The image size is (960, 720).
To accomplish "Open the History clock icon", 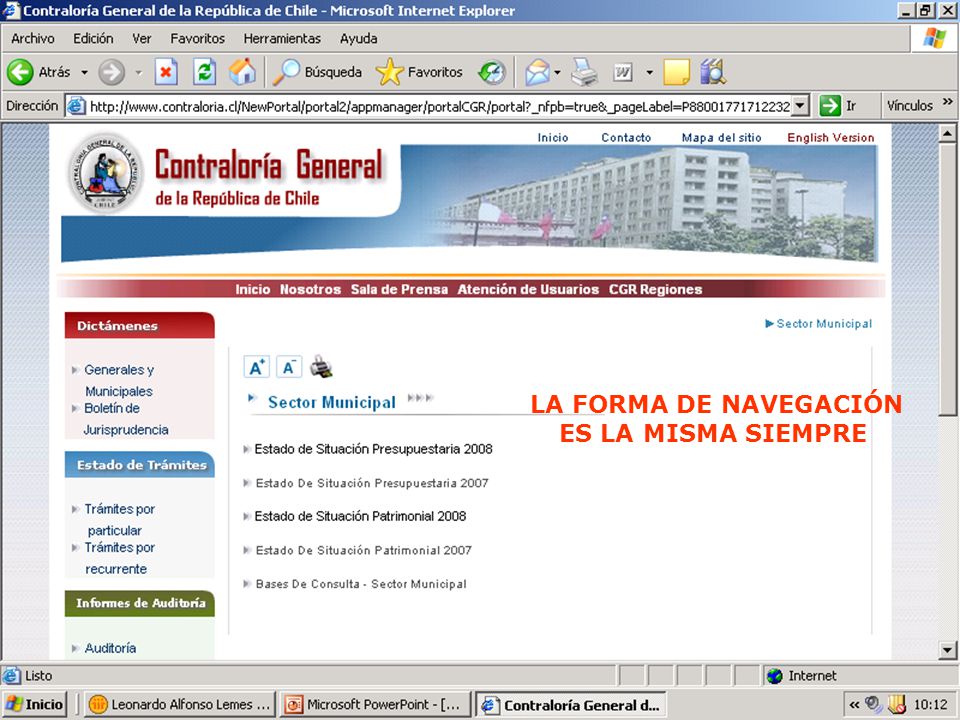I will [492, 72].
